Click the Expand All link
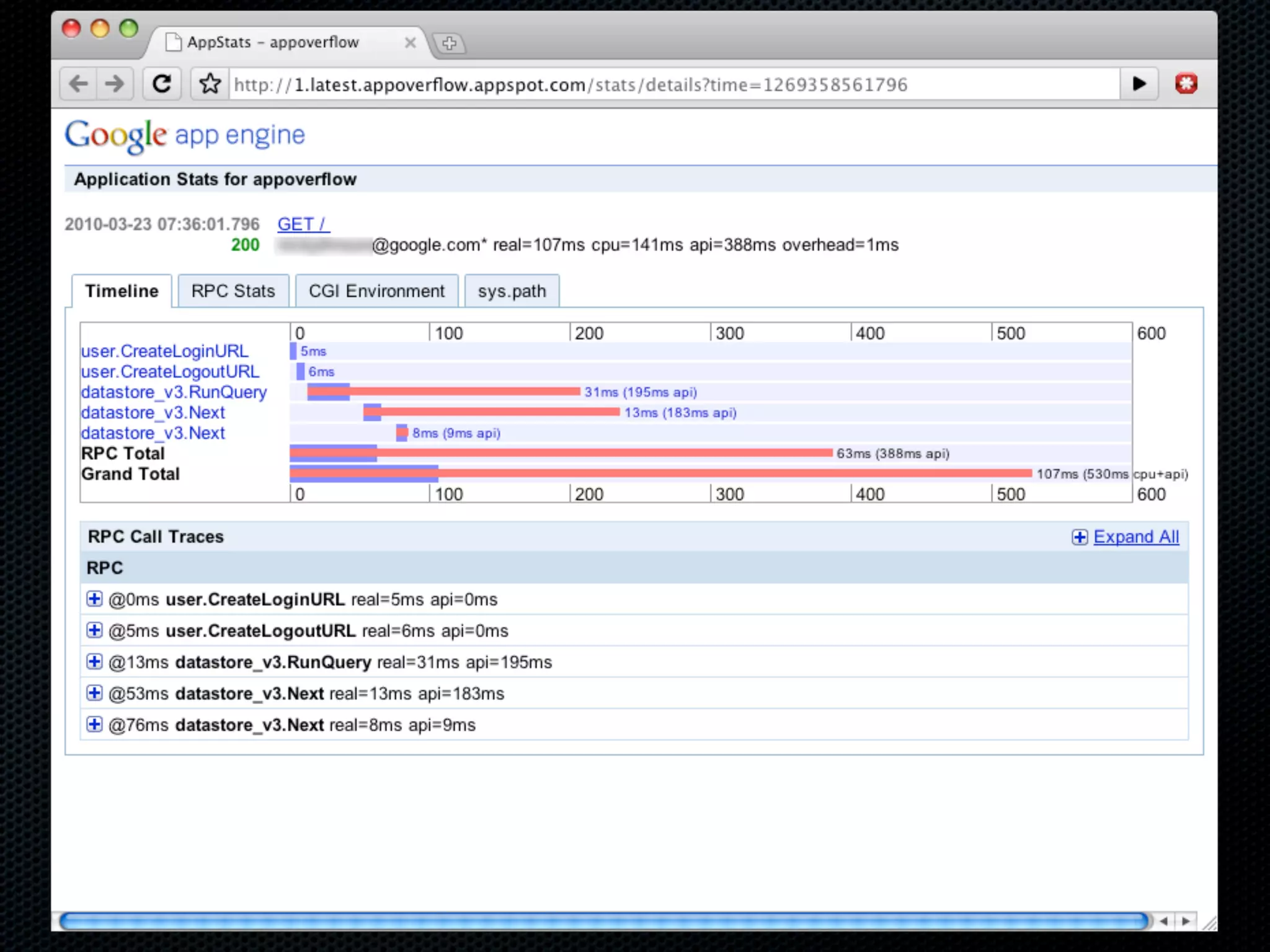The height and width of the screenshot is (952, 1270). click(x=1135, y=537)
